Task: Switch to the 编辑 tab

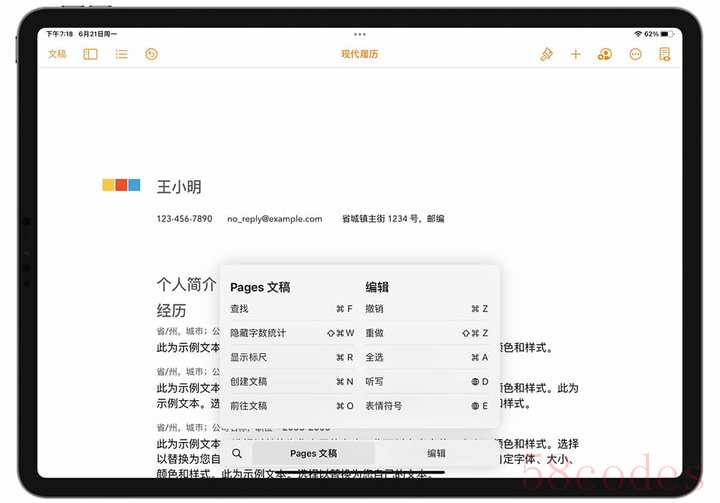Action: tap(437, 453)
